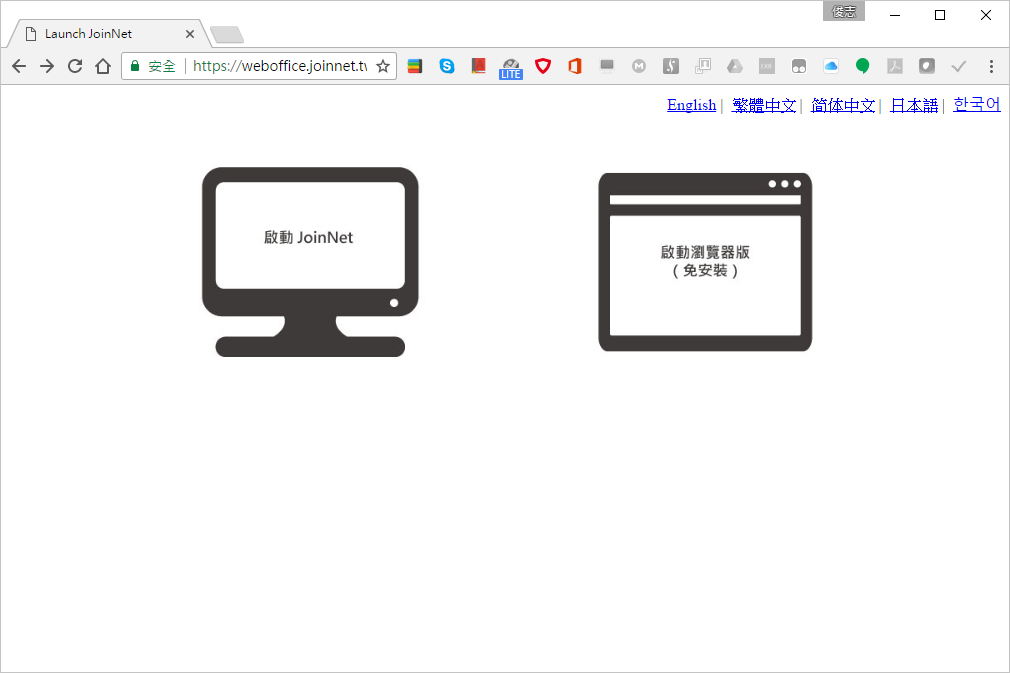Open the blue cloud extension
This screenshot has width=1010, height=673.
[831, 66]
